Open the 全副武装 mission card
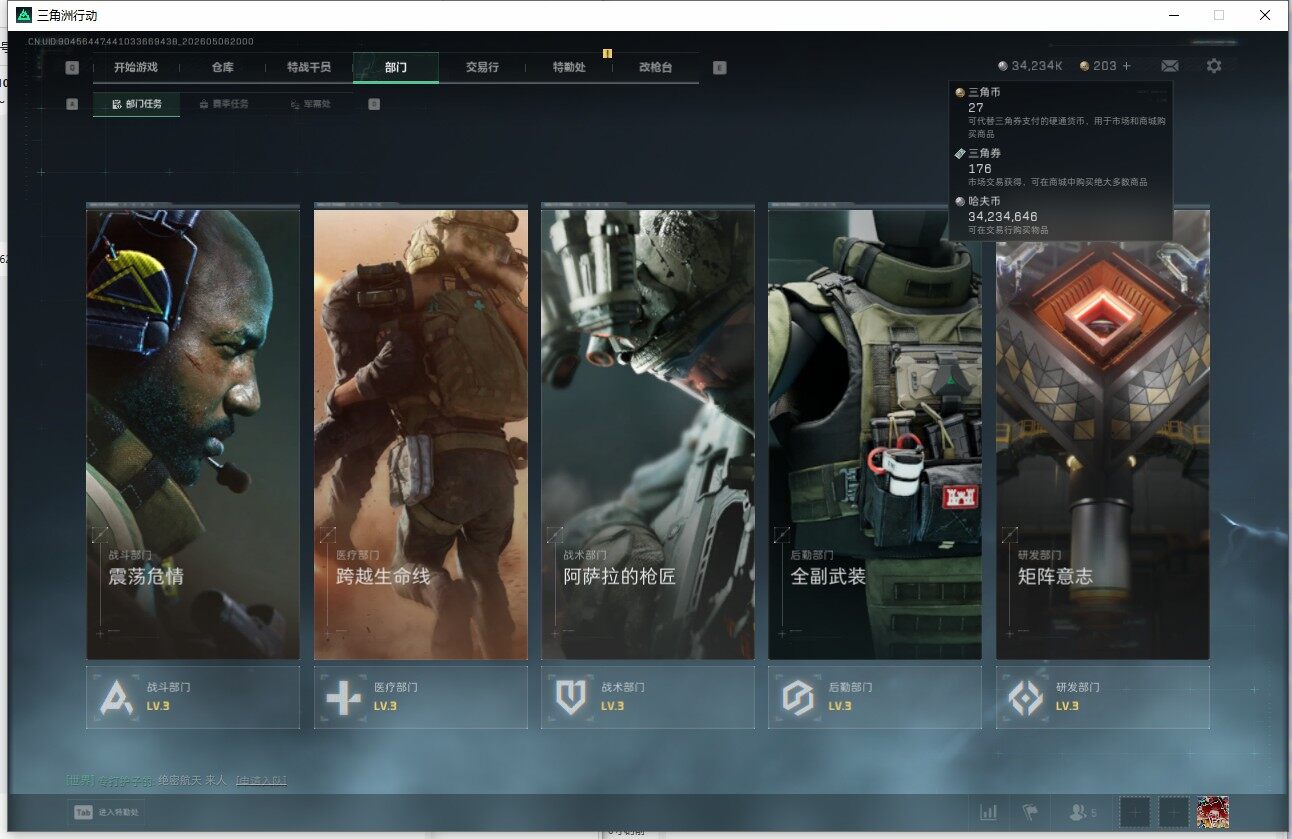 (875, 434)
